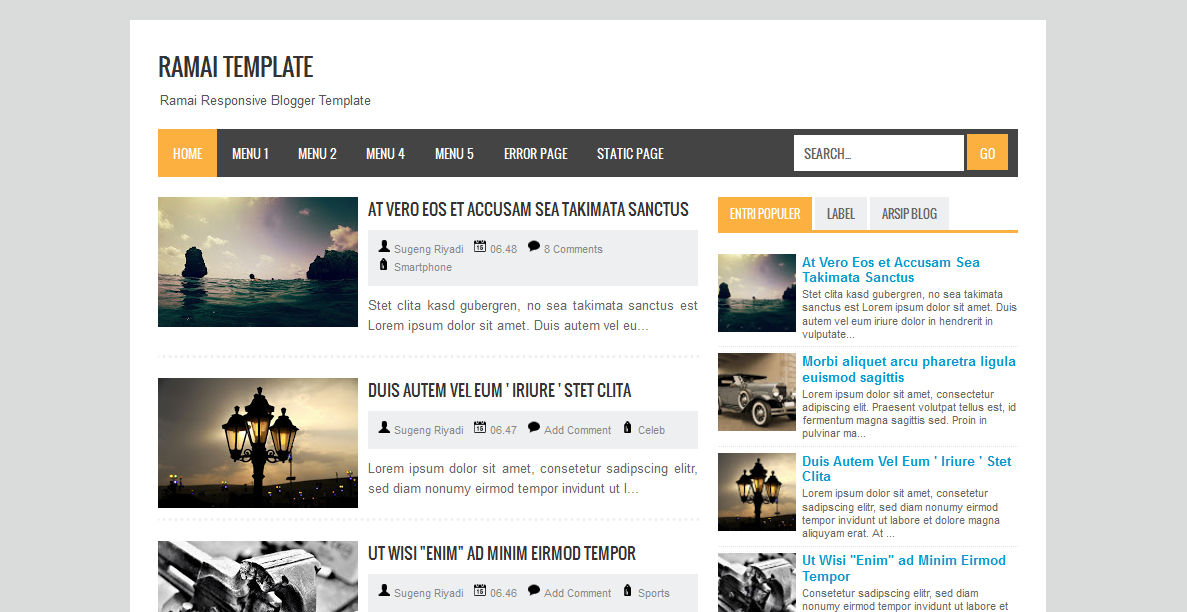This screenshot has height=612, width=1187.
Task: Click sidebar black-and-white machinery thumbnail
Action: [x=756, y=582]
